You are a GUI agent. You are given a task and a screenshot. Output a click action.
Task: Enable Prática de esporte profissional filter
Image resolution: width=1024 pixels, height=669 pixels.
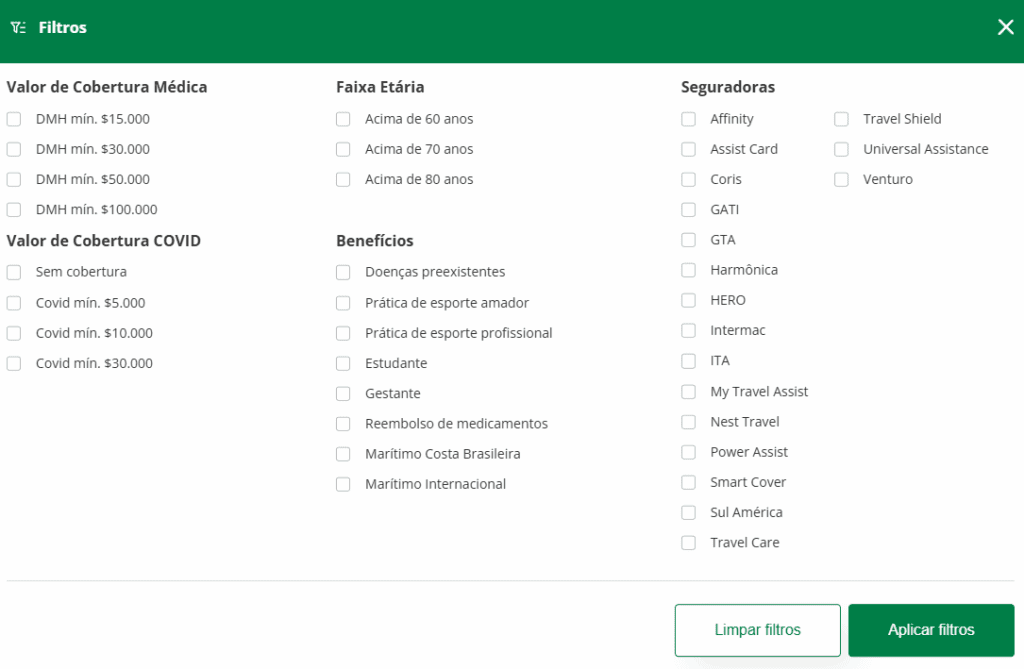click(341, 333)
